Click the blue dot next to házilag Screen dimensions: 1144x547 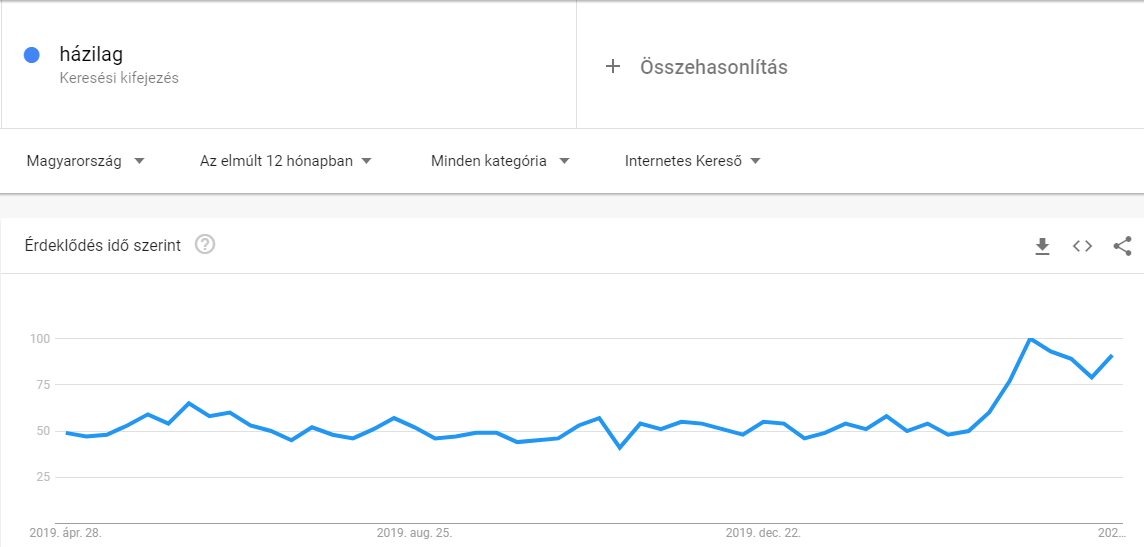[x=32, y=56]
